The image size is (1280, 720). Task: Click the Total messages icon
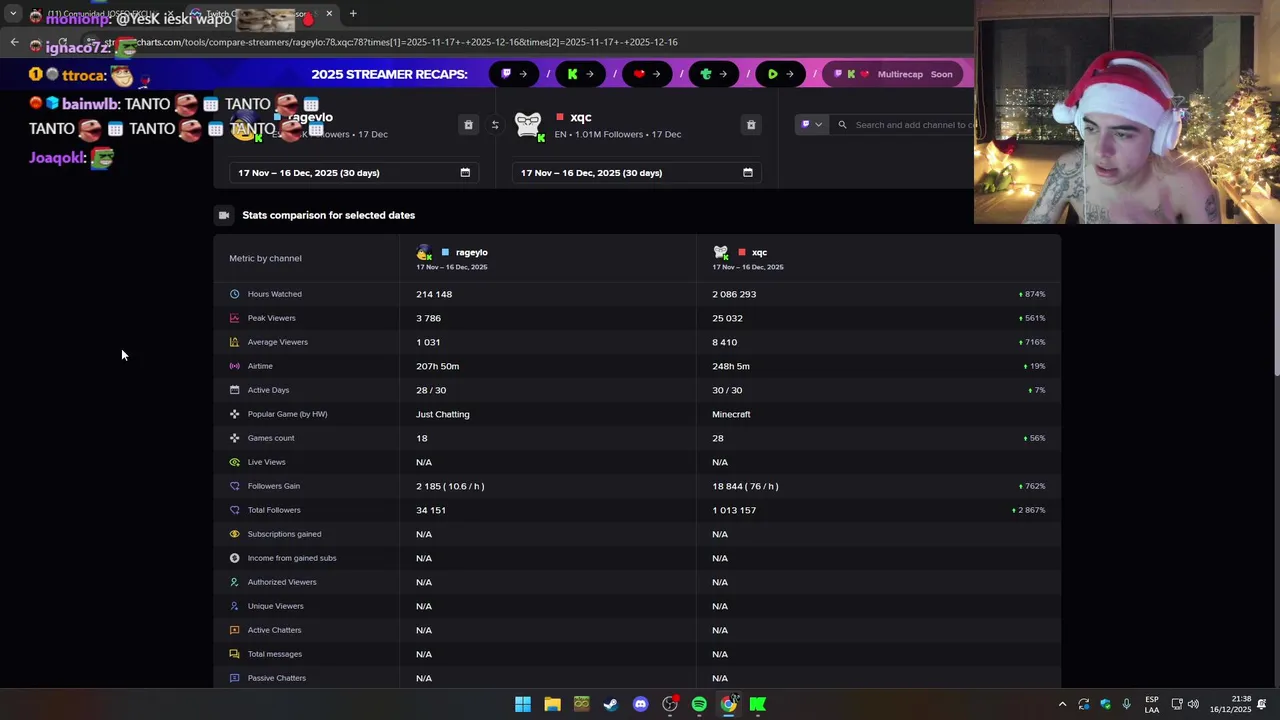click(234, 654)
